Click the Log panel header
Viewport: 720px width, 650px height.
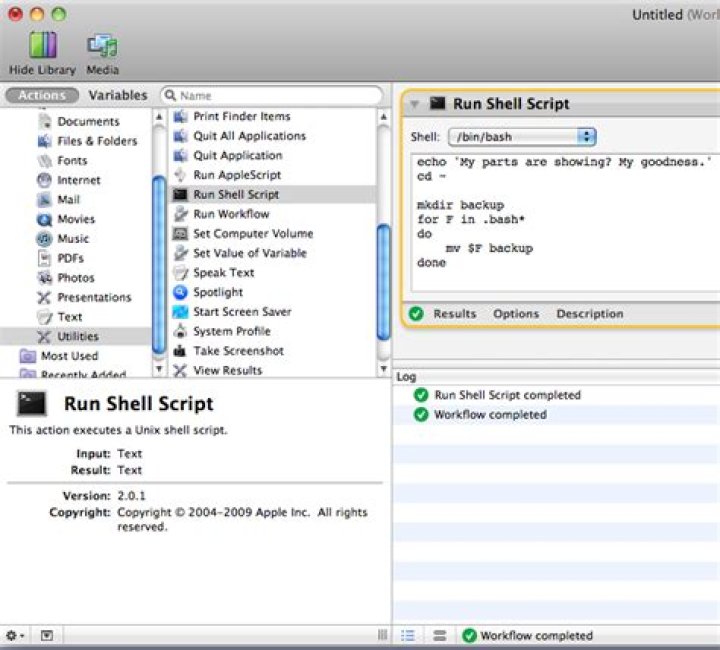557,377
